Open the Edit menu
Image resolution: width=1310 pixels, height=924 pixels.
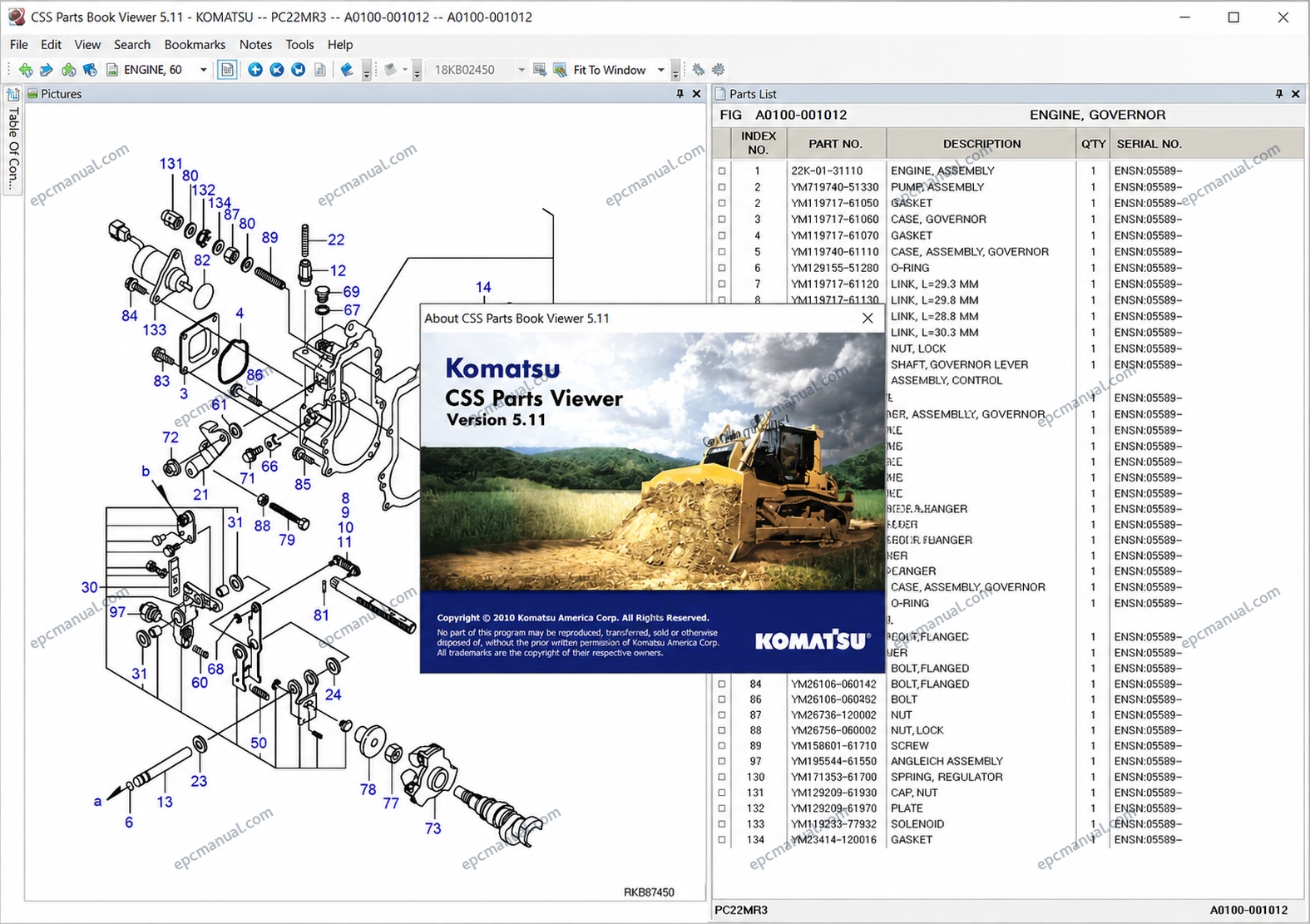pyautogui.click(x=51, y=45)
